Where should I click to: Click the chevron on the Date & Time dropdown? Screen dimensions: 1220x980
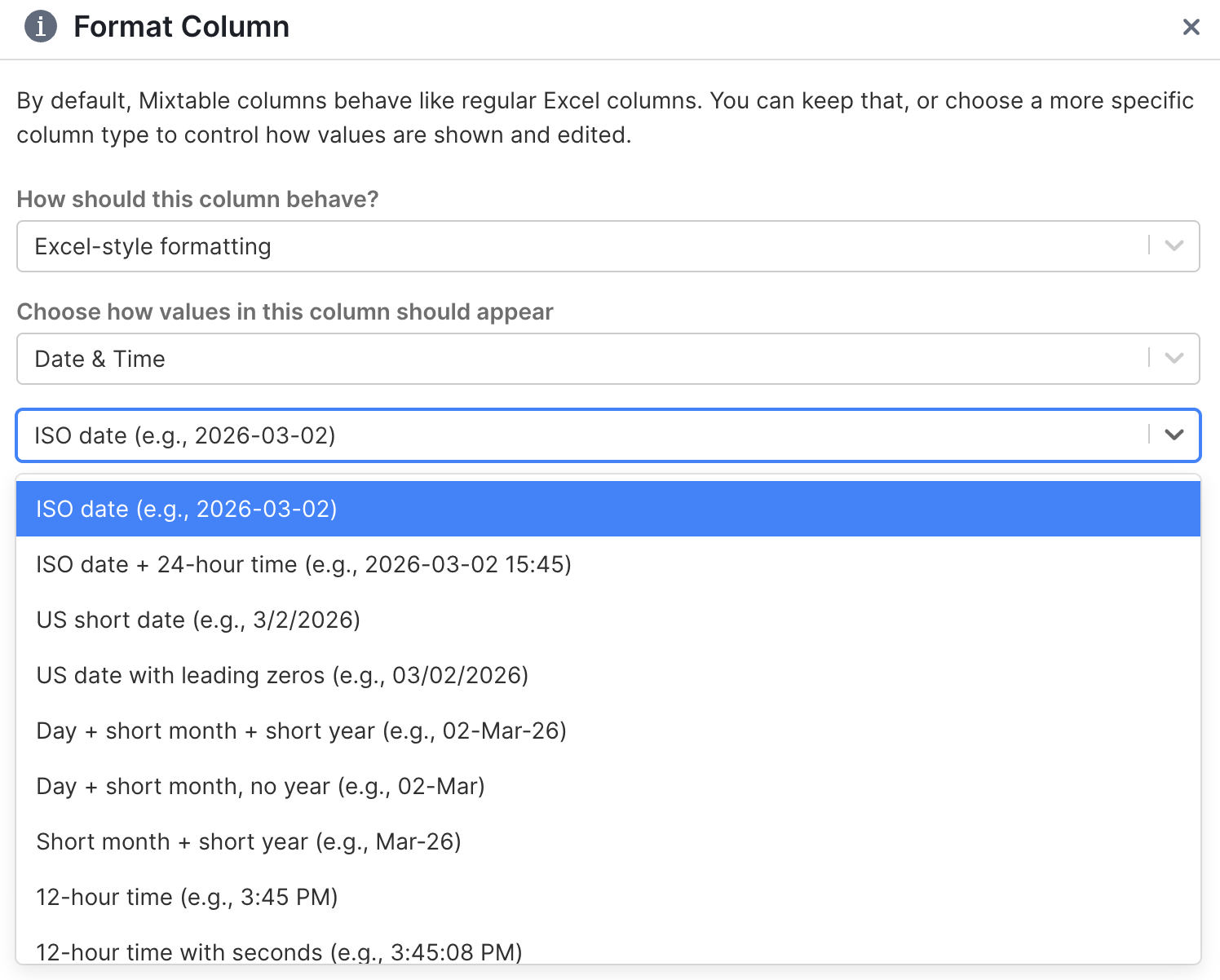click(x=1174, y=359)
